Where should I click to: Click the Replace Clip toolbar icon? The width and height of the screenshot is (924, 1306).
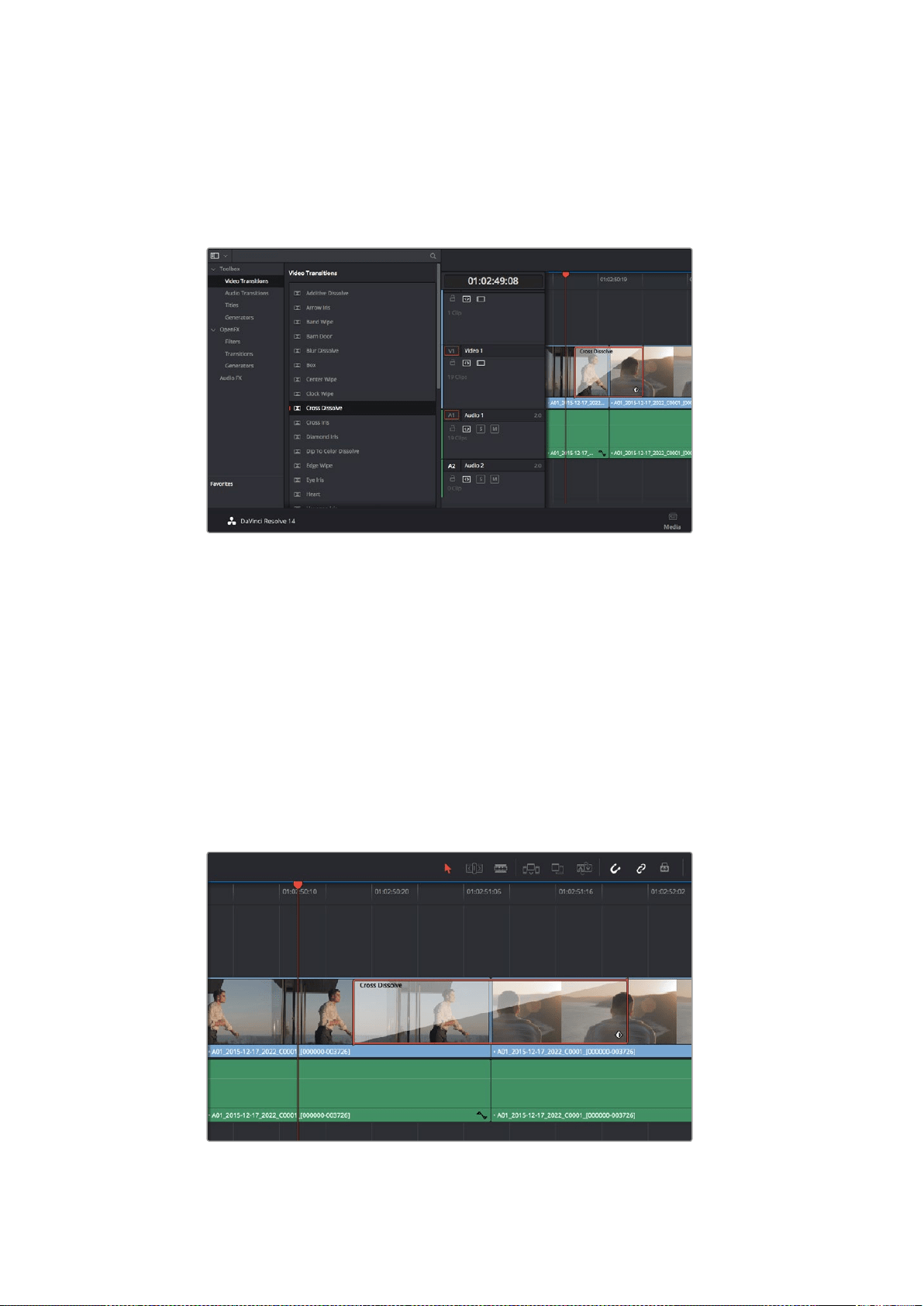coord(584,868)
